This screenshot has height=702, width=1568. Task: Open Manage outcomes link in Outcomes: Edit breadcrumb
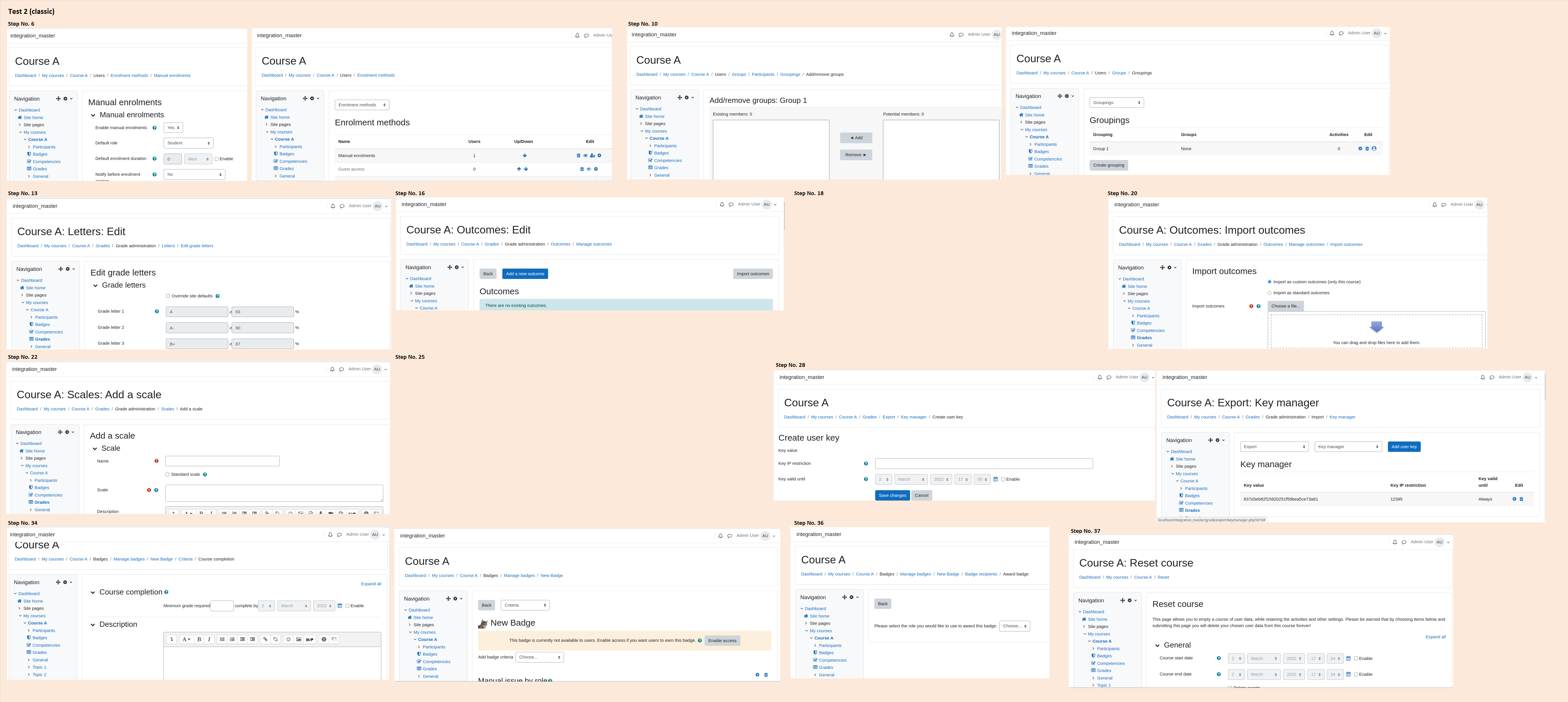pyautogui.click(x=594, y=244)
